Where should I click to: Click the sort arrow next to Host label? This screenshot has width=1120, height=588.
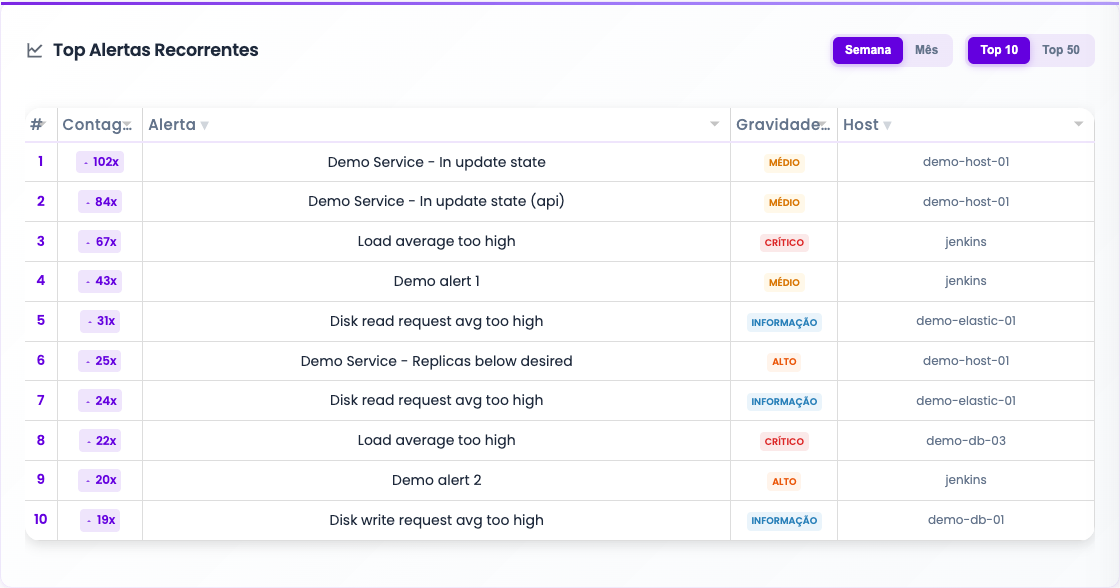(887, 126)
